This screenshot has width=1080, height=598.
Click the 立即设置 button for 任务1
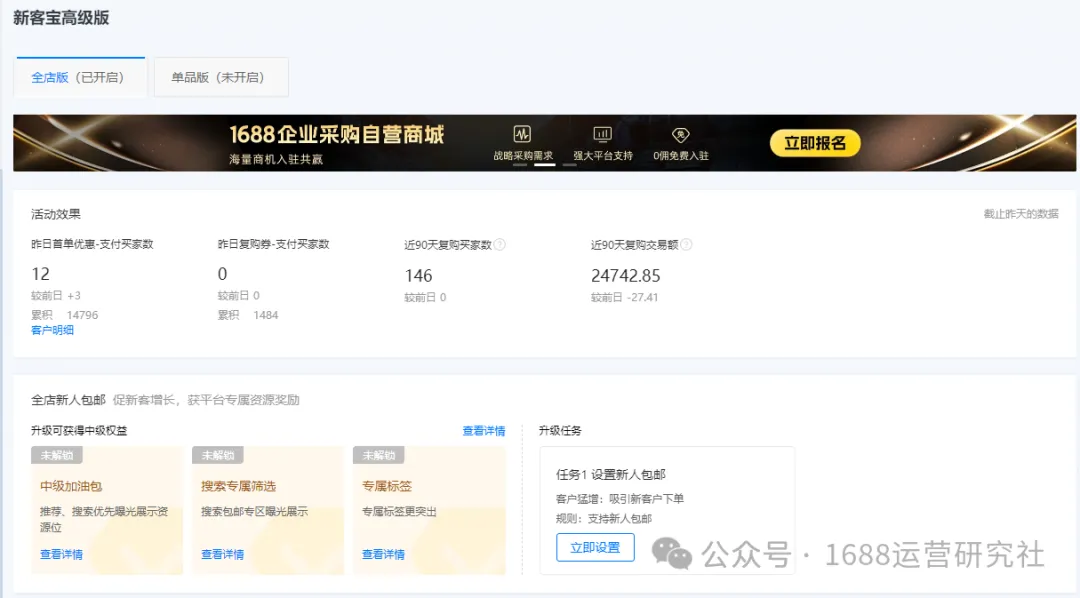tap(595, 548)
